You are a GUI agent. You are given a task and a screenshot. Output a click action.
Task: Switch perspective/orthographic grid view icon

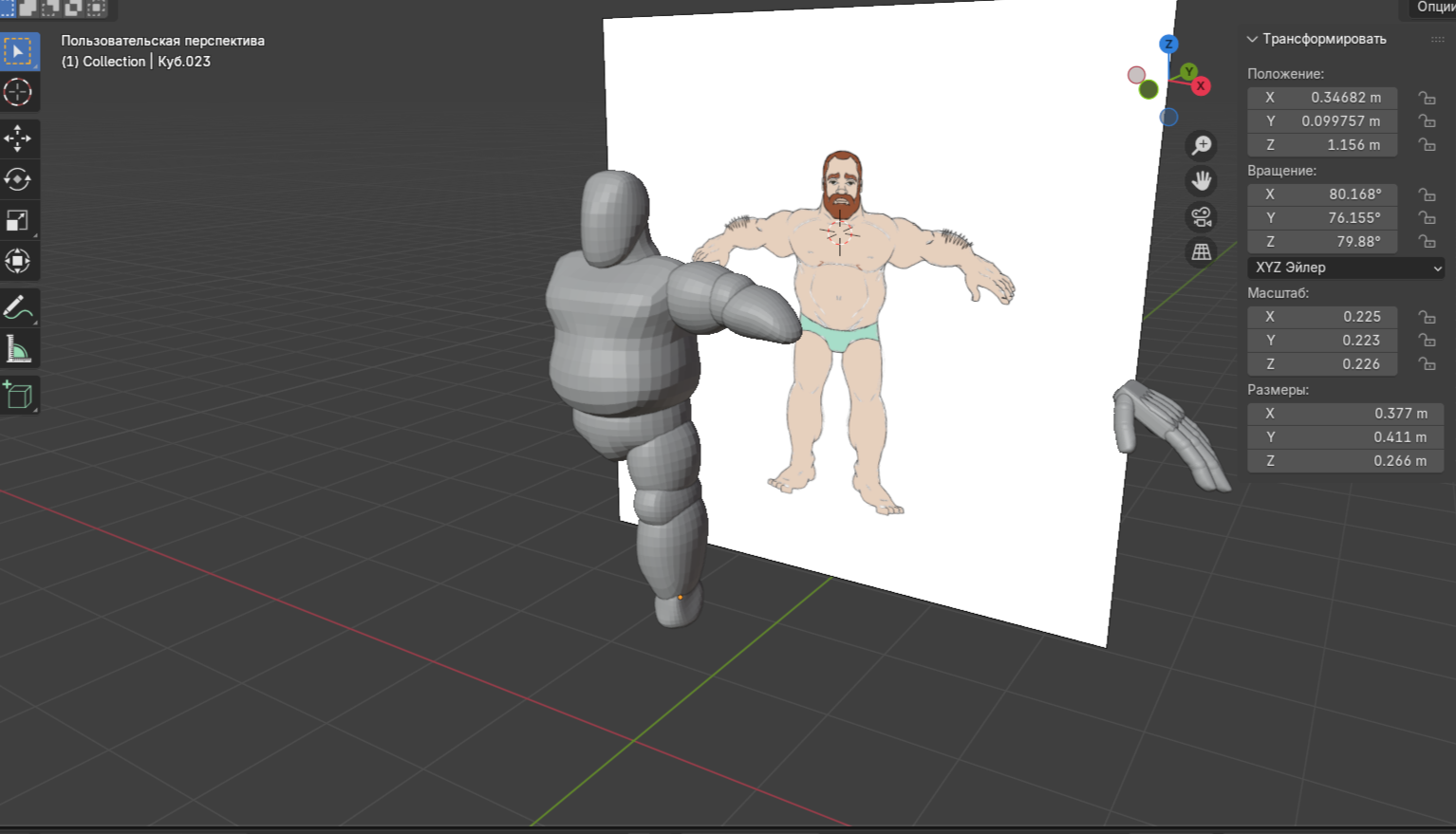tap(1202, 251)
